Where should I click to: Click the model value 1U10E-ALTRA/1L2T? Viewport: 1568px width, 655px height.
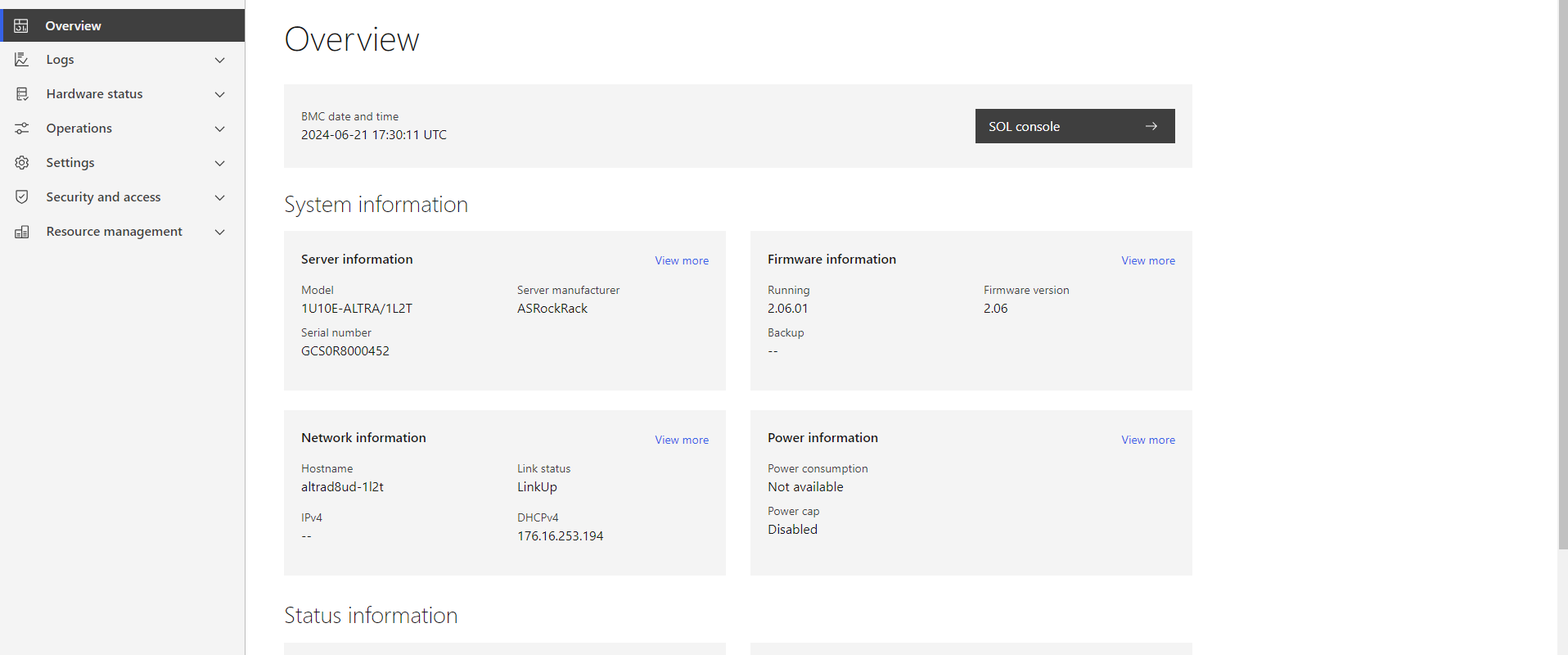click(357, 309)
